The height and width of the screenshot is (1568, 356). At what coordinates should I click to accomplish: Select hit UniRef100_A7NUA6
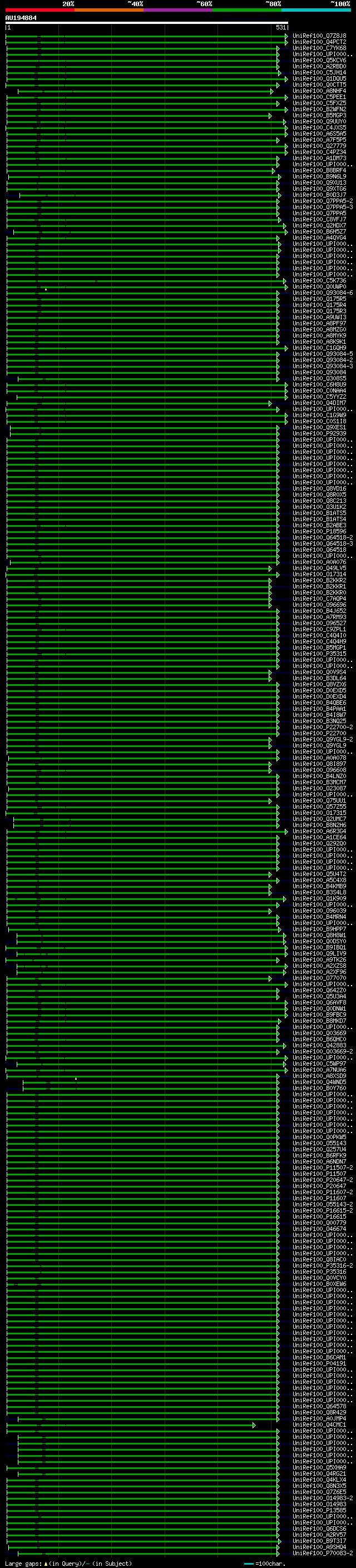[319, 1070]
